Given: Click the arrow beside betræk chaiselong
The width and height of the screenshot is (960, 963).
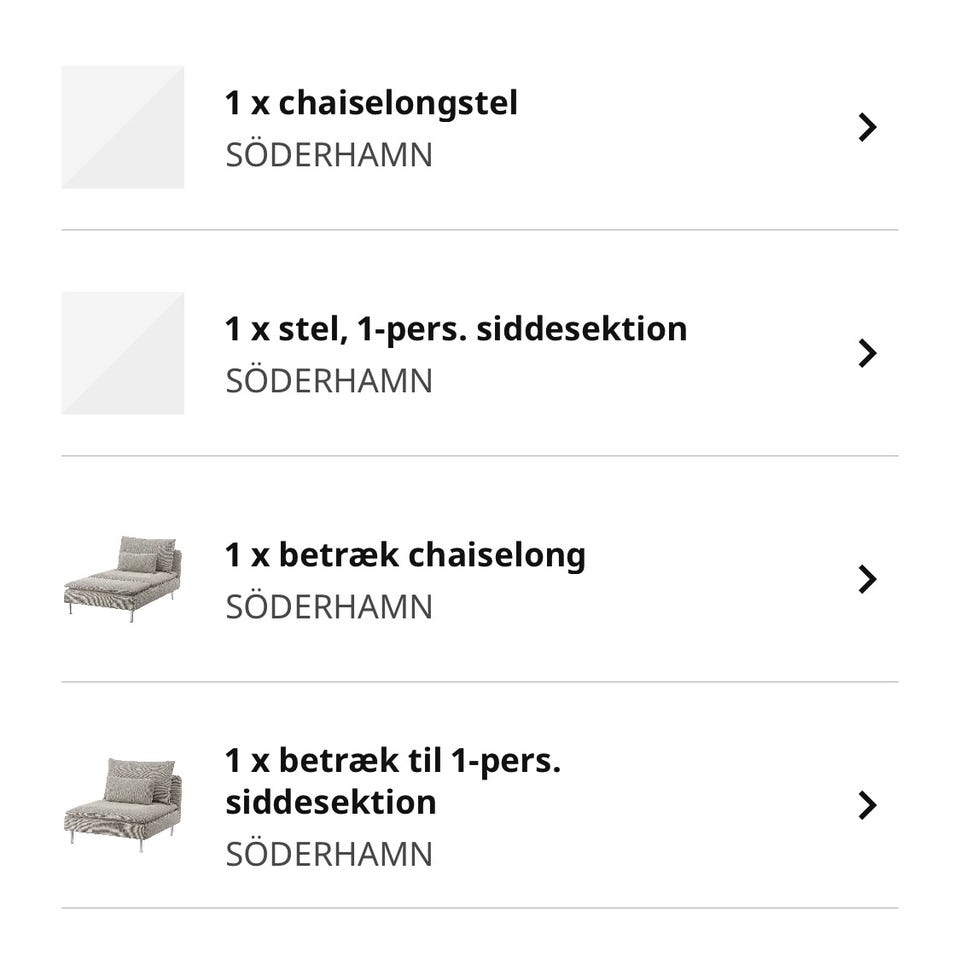Looking at the screenshot, I should tap(867, 579).
